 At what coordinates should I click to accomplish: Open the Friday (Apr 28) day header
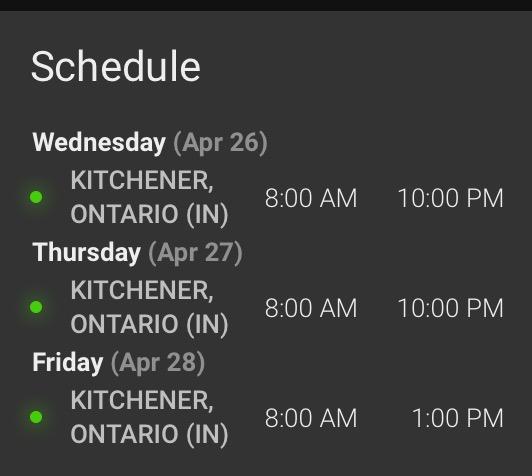(119, 363)
